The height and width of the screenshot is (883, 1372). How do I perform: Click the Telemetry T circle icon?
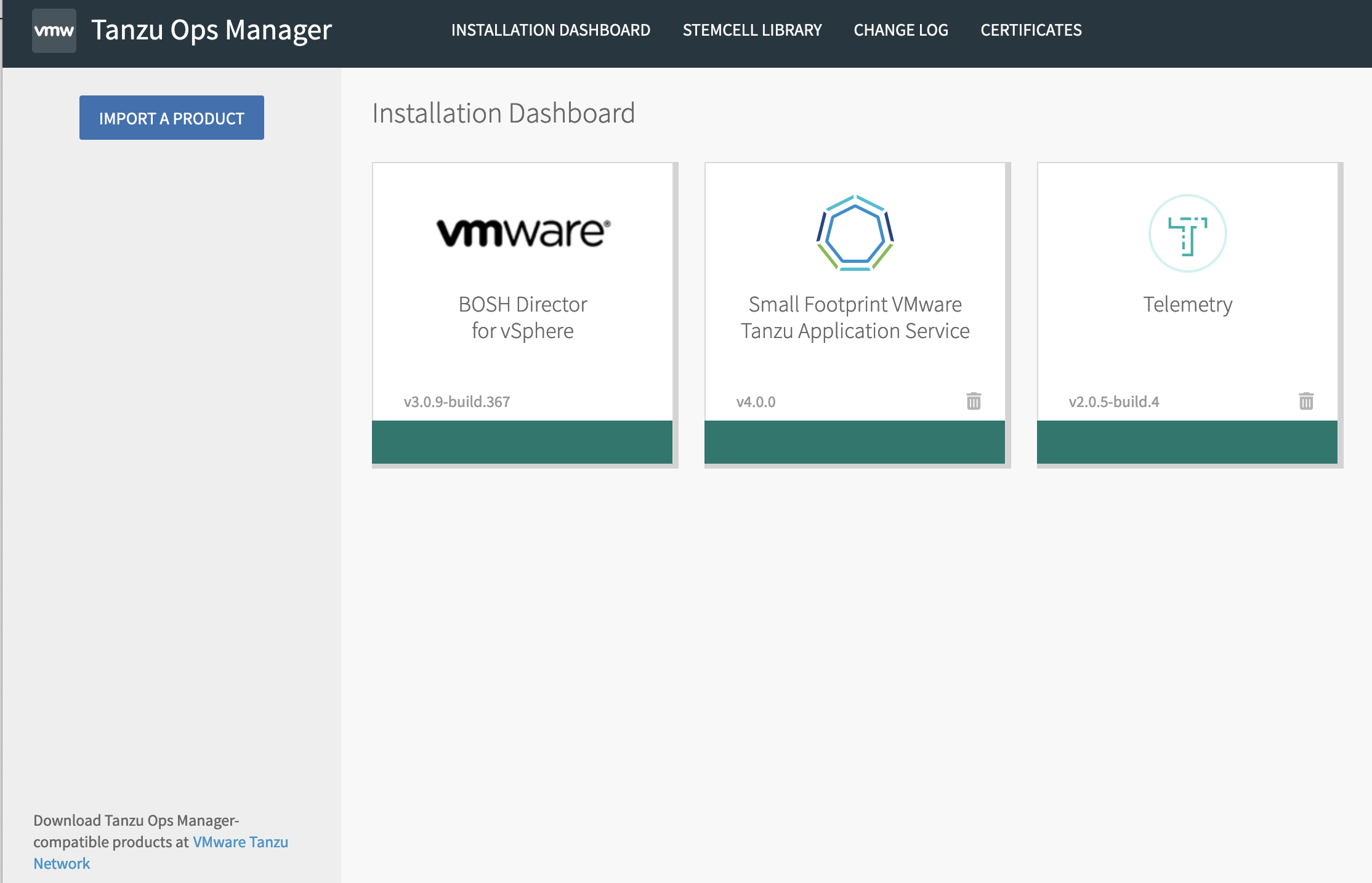click(x=1187, y=233)
